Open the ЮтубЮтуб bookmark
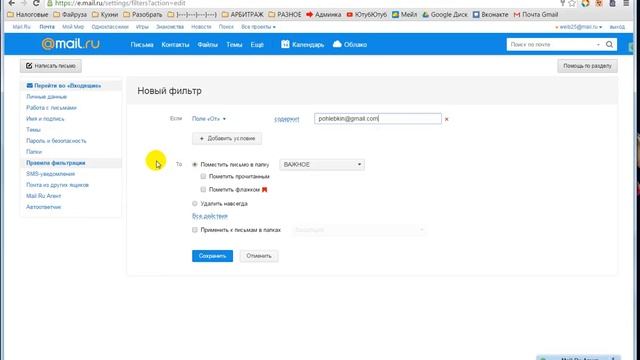Viewport: 640px width, 360px height. point(367,14)
